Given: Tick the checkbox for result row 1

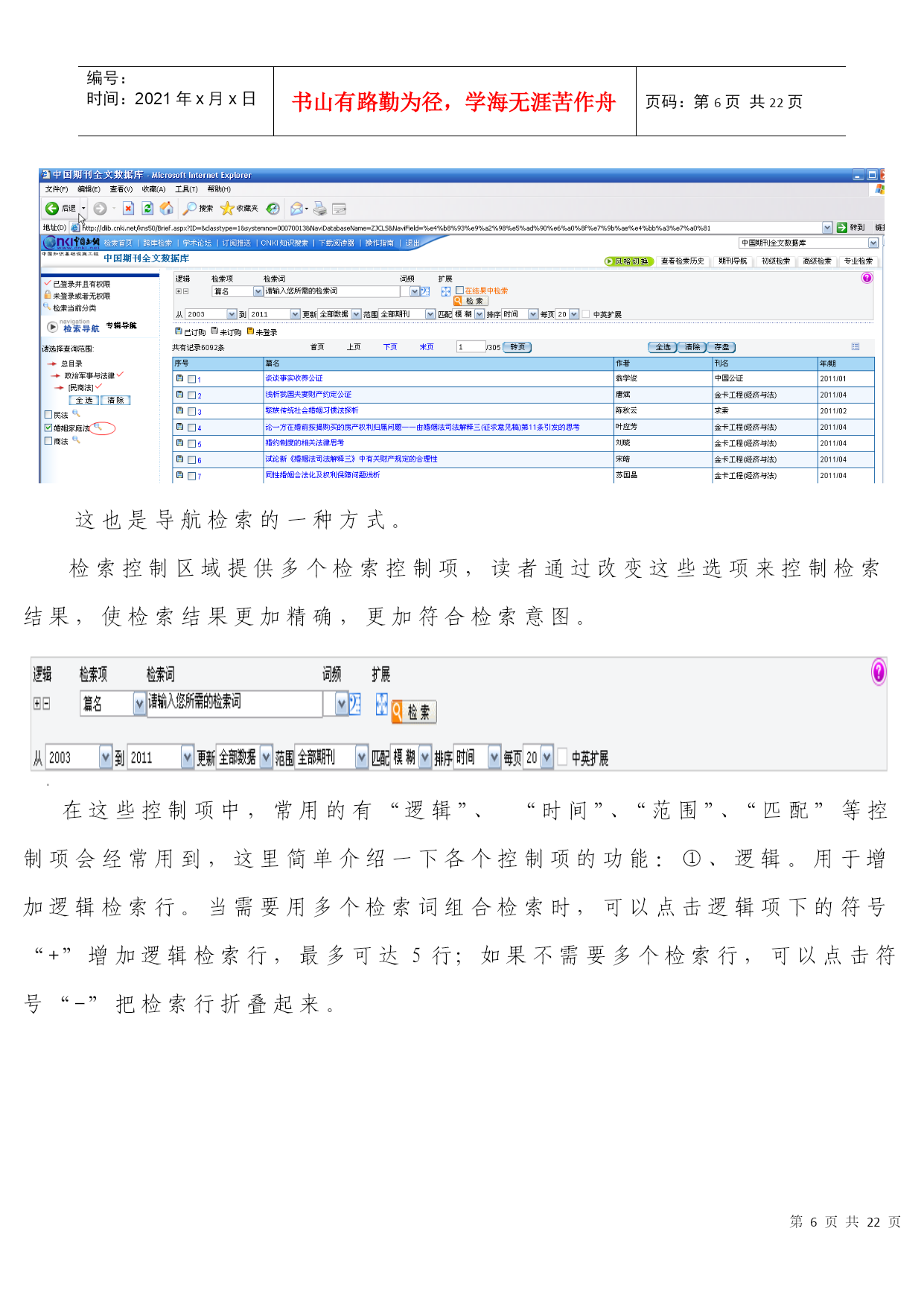Looking at the screenshot, I should pyautogui.click(x=191, y=379).
